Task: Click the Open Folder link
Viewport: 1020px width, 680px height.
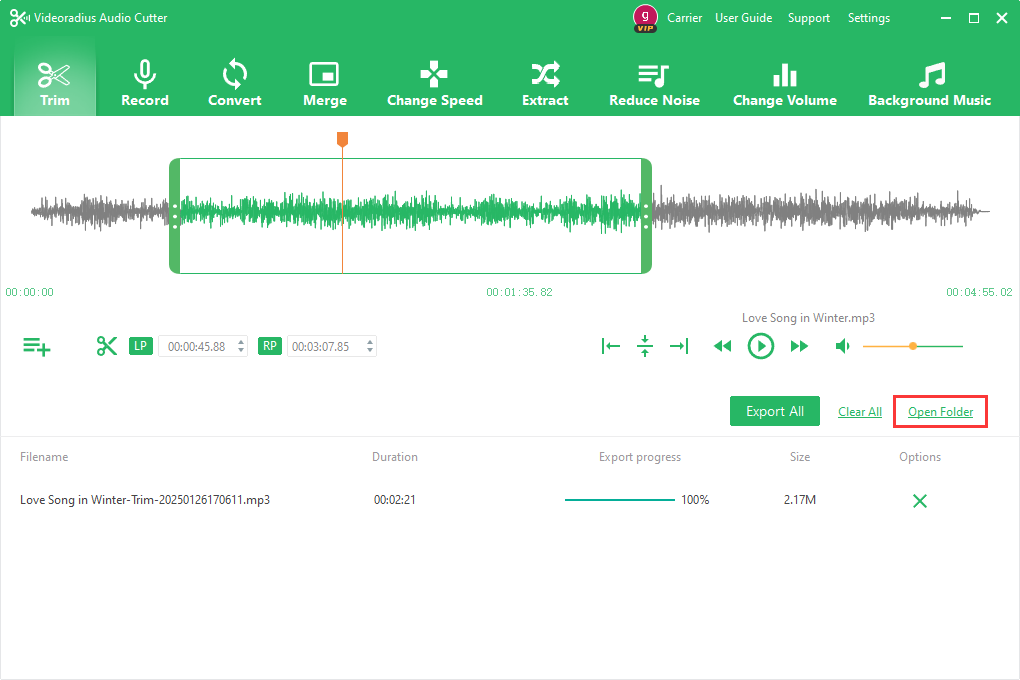Action: tap(941, 412)
